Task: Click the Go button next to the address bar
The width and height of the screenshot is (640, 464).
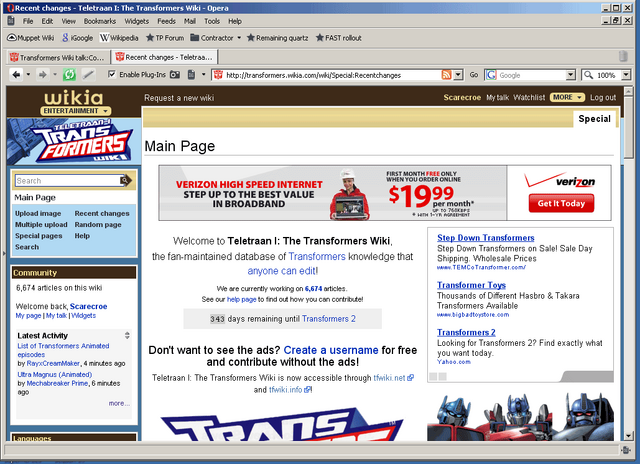Action: click(x=473, y=75)
